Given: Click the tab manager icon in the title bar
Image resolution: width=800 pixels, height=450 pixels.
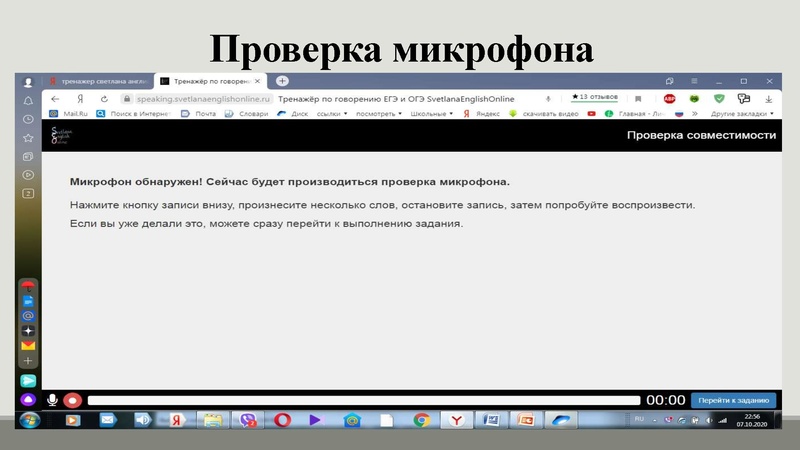Looking at the screenshot, I should coord(669,81).
